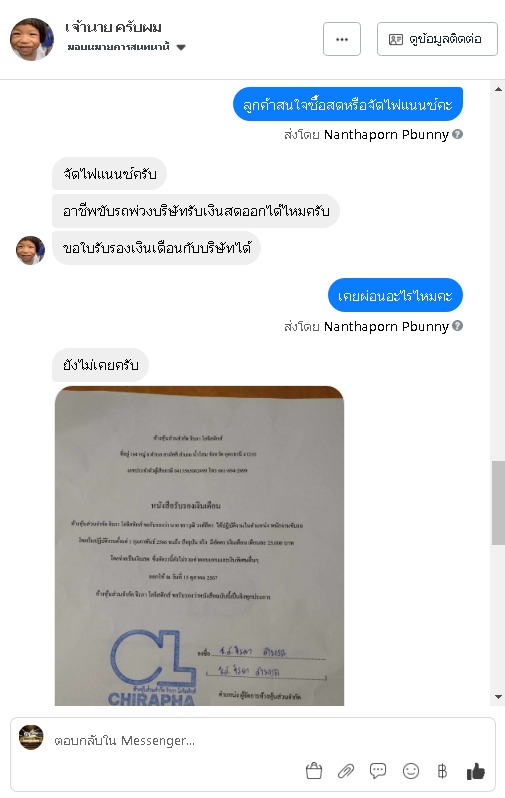Viewport: 505px width, 798px height.
Task: Open saved replies speech bubble icon
Action: click(378, 771)
